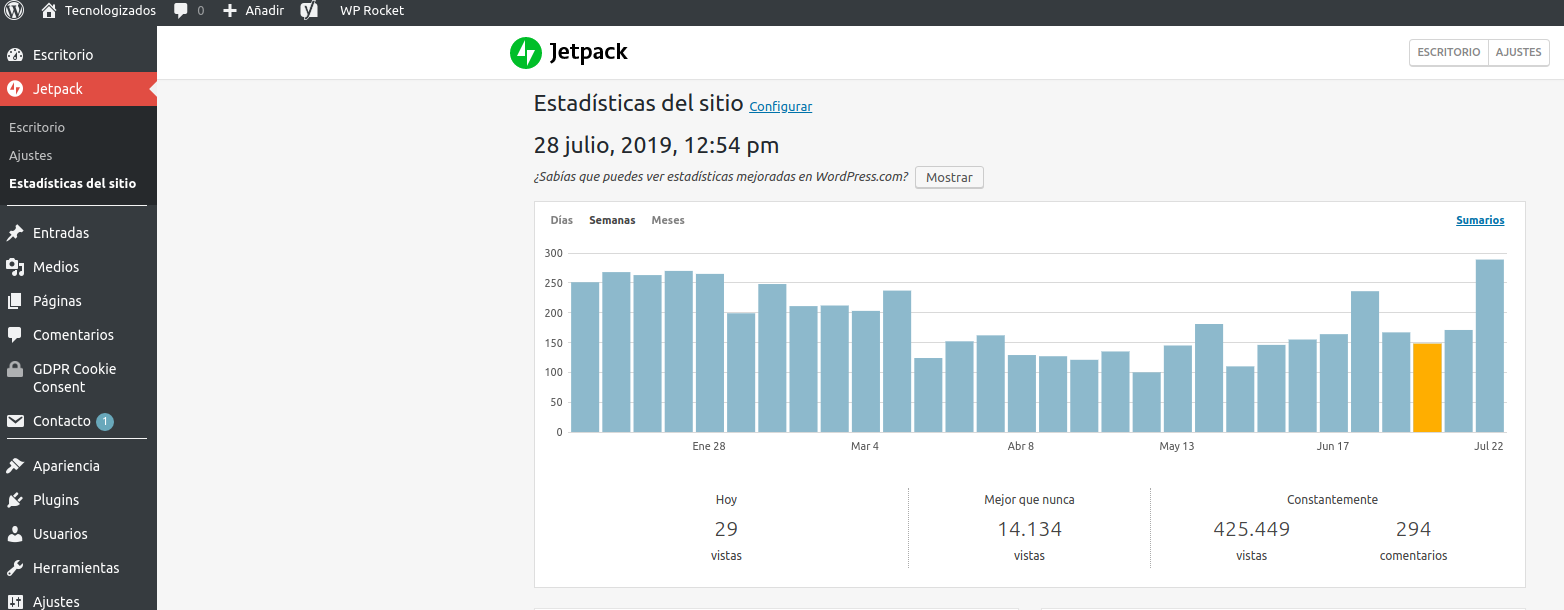Viewport: 1564px width, 610px height.
Task: Click the Contacto notification badge showing 1
Action: tap(105, 422)
